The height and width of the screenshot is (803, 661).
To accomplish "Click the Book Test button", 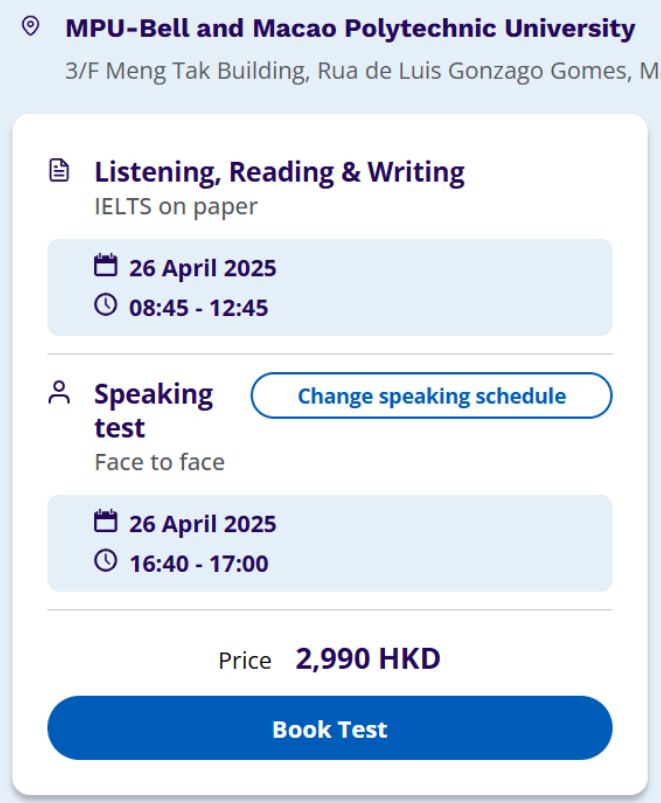I will point(330,728).
